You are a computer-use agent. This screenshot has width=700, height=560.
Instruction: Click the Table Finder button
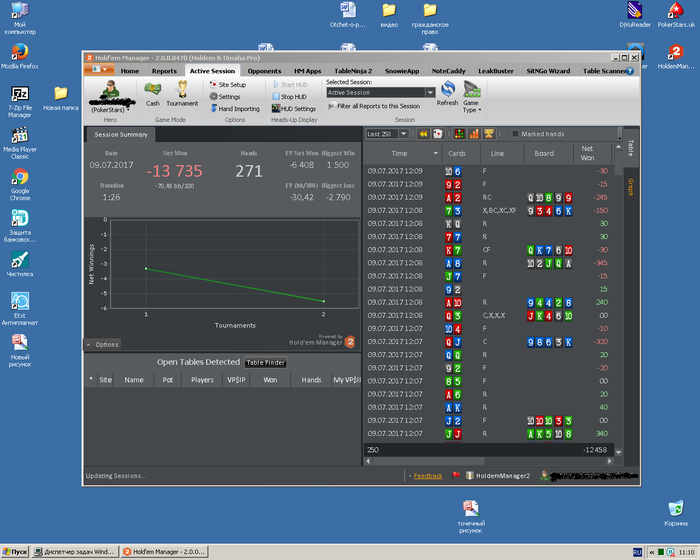click(x=266, y=363)
